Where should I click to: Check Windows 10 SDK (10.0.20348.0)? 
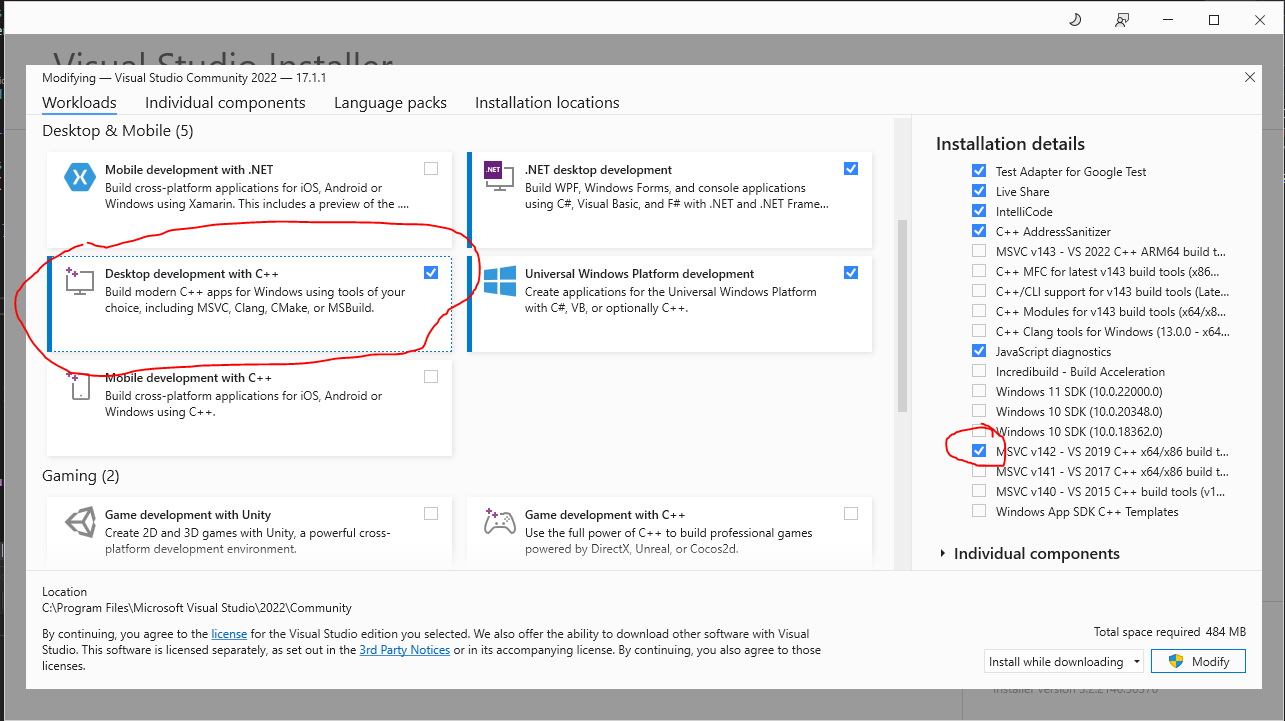[979, 412]
